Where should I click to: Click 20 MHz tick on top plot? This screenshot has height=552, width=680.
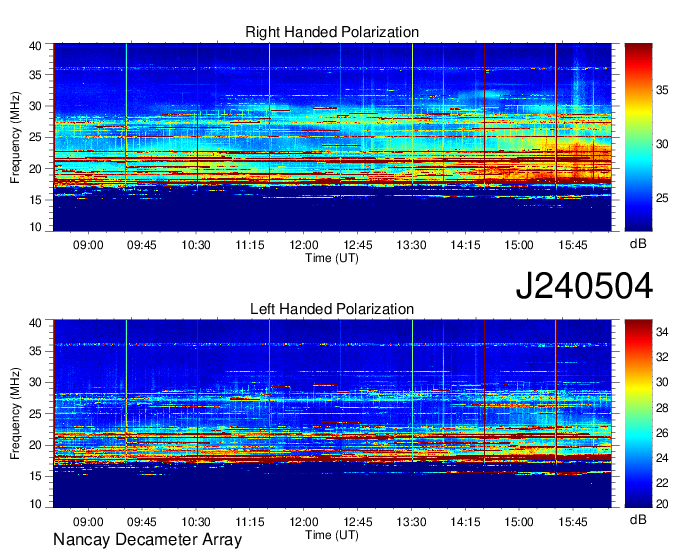tap(35, 169)
